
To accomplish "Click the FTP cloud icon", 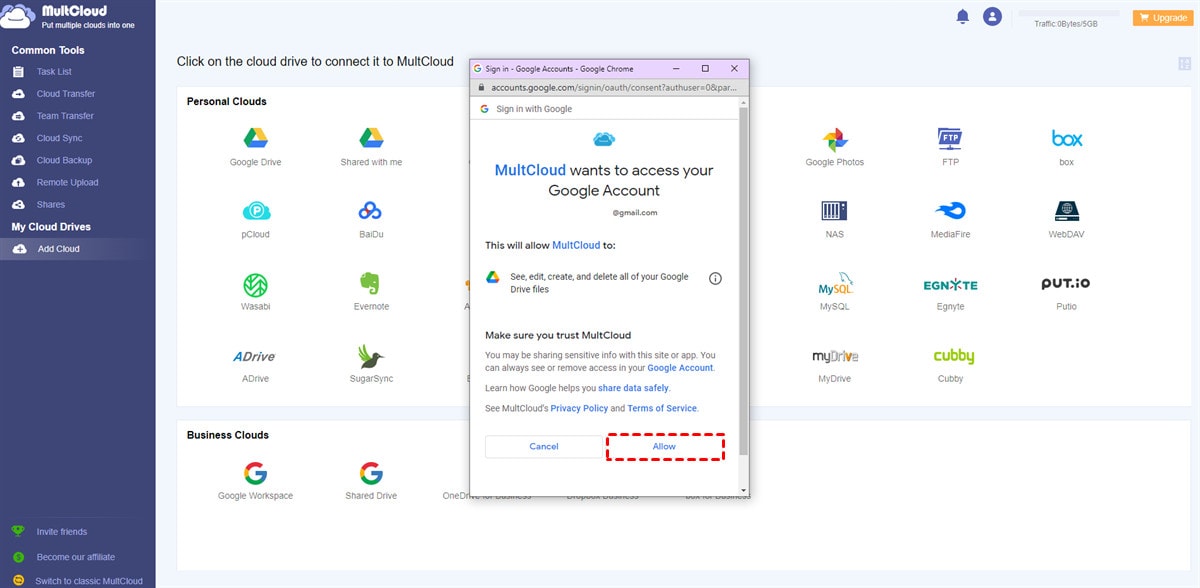I will click(x=948, y=138).
